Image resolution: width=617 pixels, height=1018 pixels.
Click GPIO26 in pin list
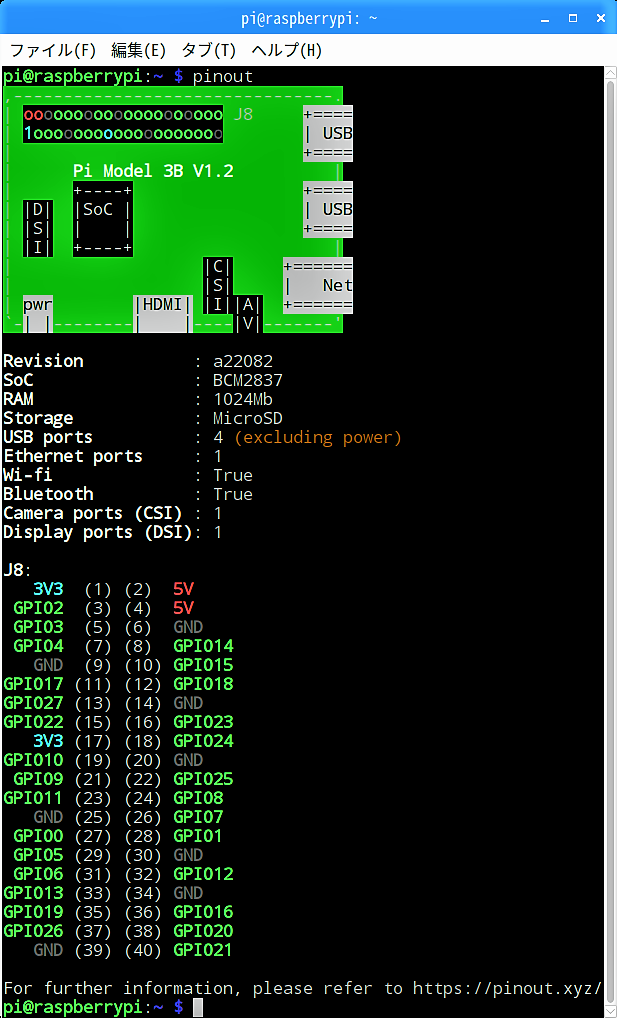tap(33, 930)
